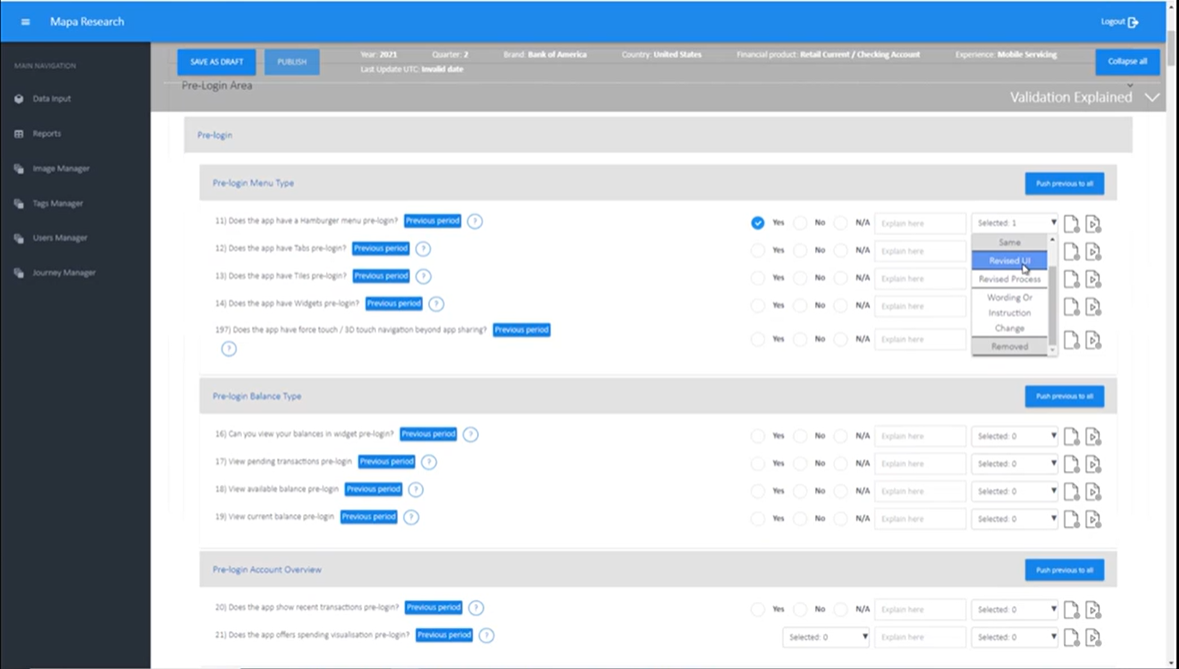The width and height of the screenshot is (1179, 669).
Task: Expand Validation Explained chevron
Action: 1152,98
